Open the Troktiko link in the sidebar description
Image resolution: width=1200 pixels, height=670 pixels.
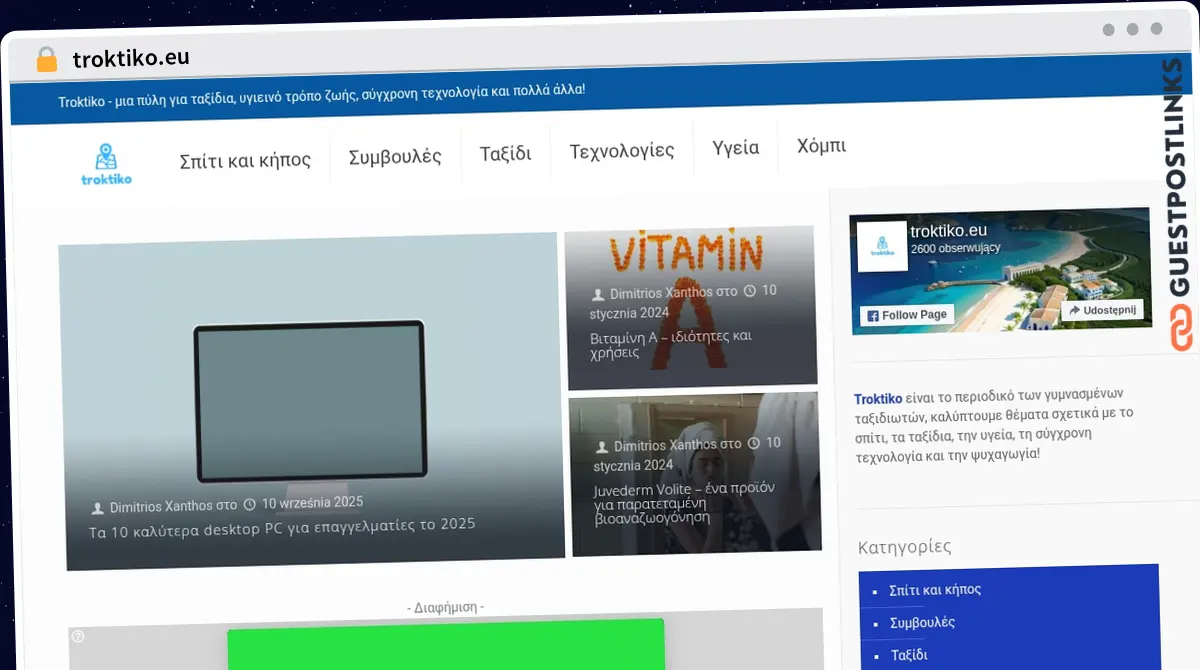click(876, 398)
